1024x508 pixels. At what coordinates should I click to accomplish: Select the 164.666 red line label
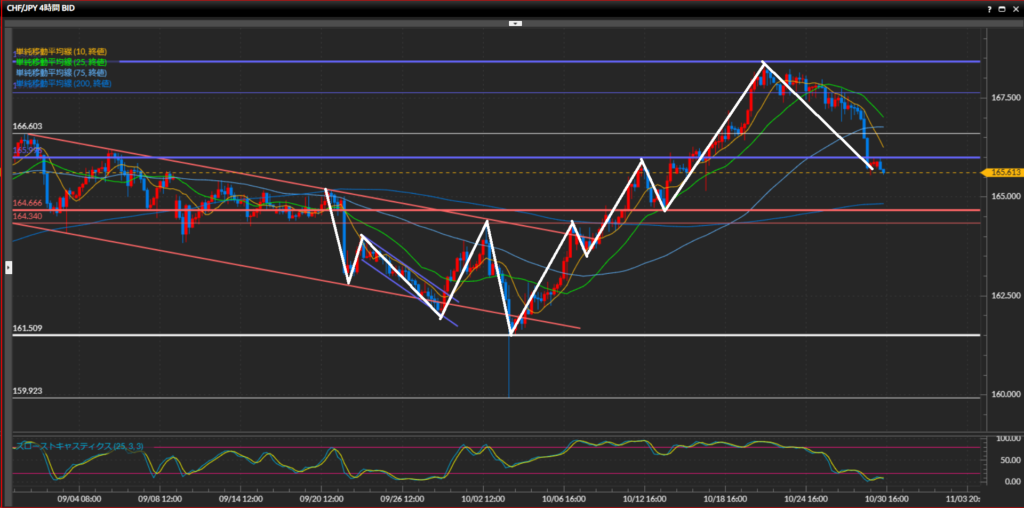tap(27, 203)
